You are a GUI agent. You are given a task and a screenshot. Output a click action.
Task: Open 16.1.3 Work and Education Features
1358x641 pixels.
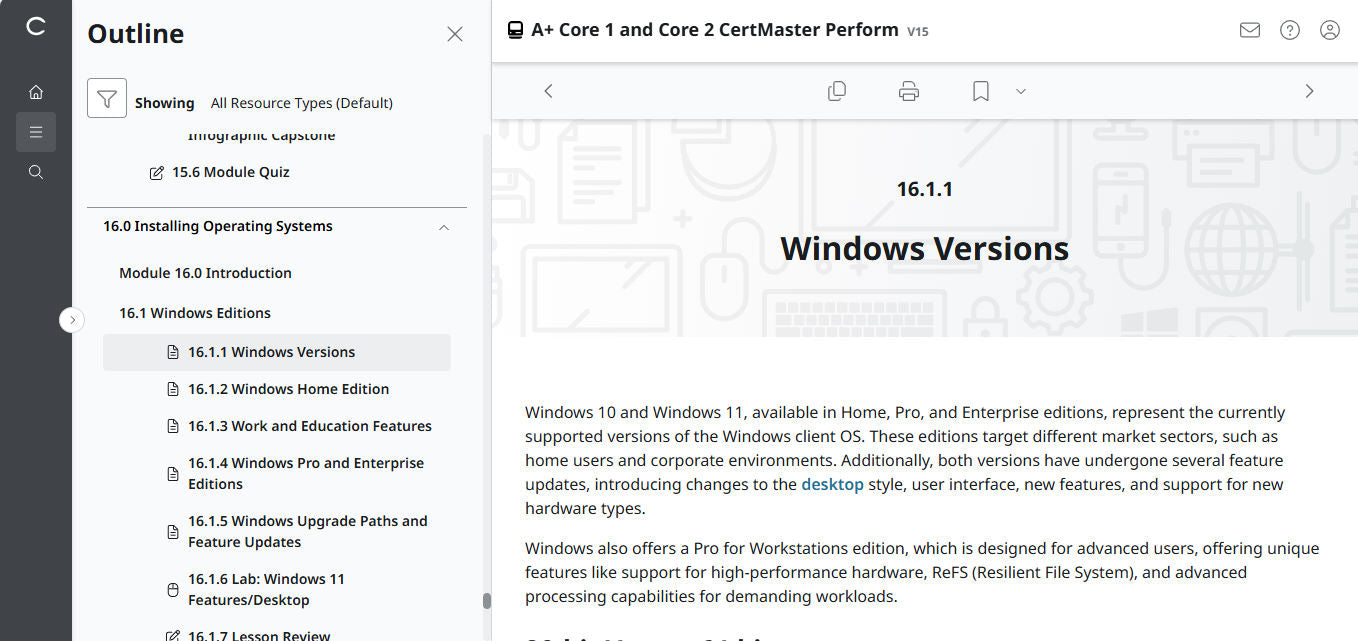coord(309,426)
